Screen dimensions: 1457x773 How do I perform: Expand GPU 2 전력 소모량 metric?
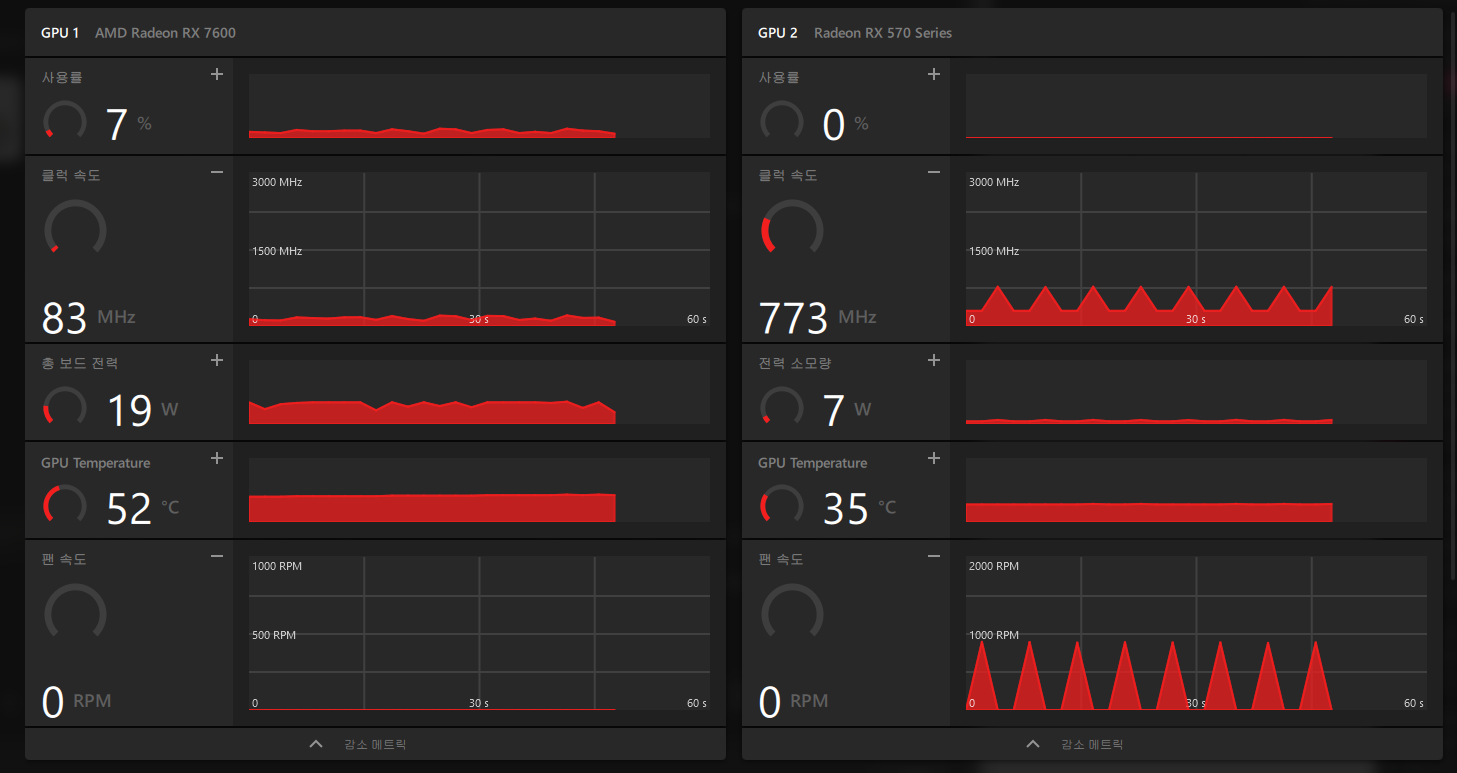[934, 360]
